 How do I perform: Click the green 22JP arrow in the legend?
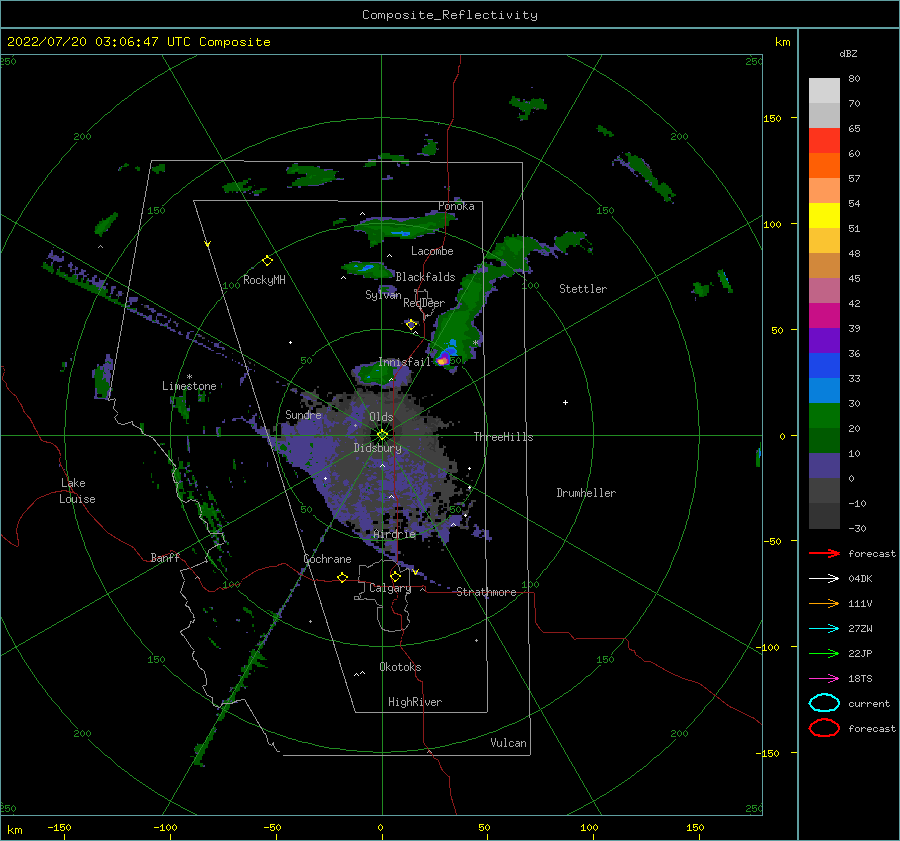click(x=824, y=653)
